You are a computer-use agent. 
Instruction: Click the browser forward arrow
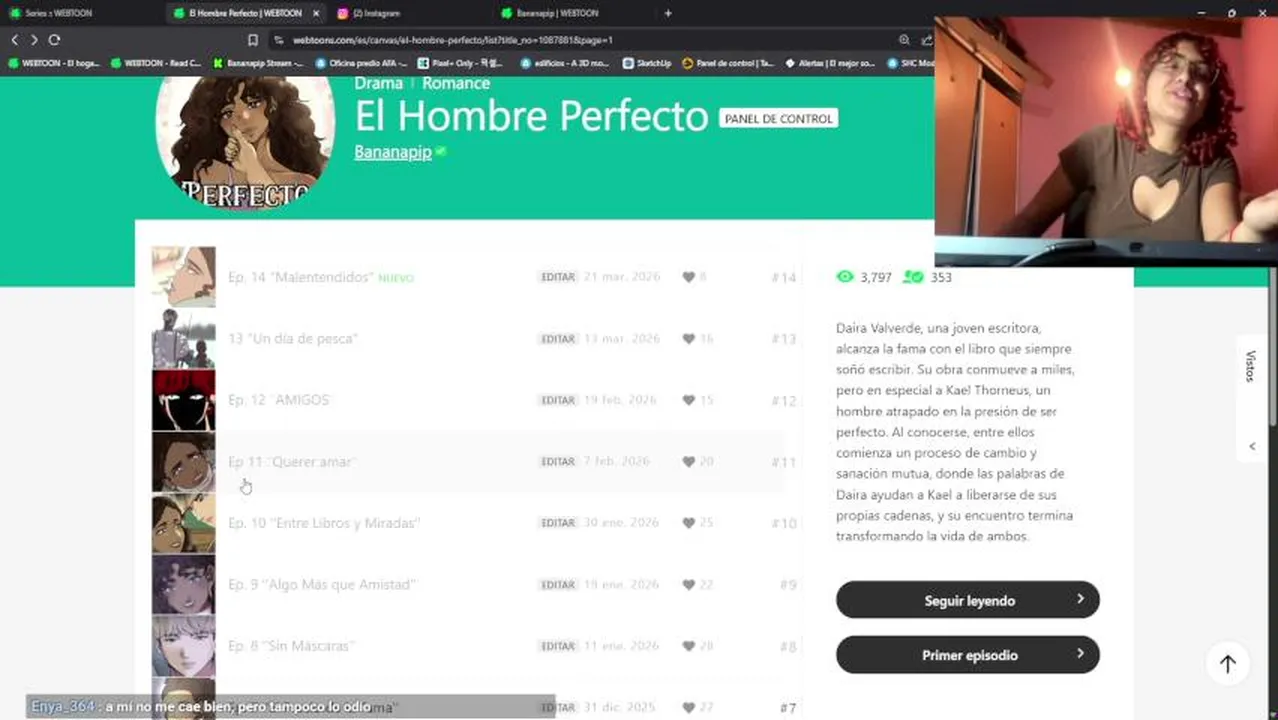click(x=34, y=40)
